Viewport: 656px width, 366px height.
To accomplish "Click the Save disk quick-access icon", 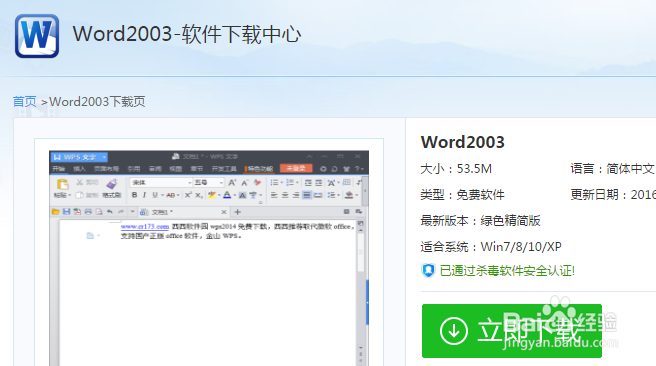I will pyautogui.click(x=66, y=212).
